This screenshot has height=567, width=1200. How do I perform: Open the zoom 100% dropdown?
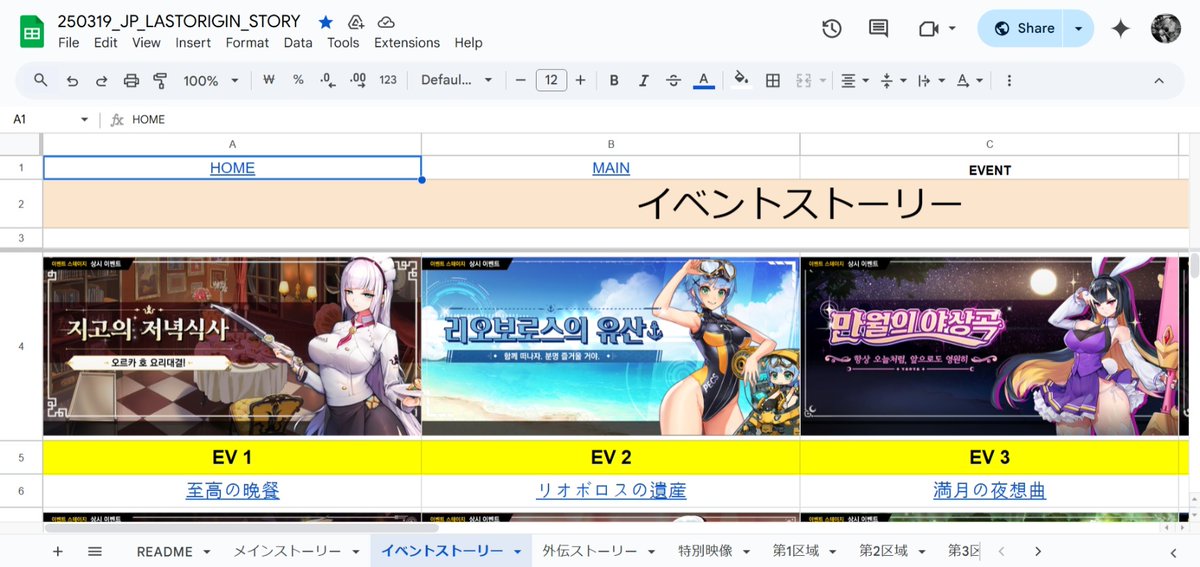(211, 80)
